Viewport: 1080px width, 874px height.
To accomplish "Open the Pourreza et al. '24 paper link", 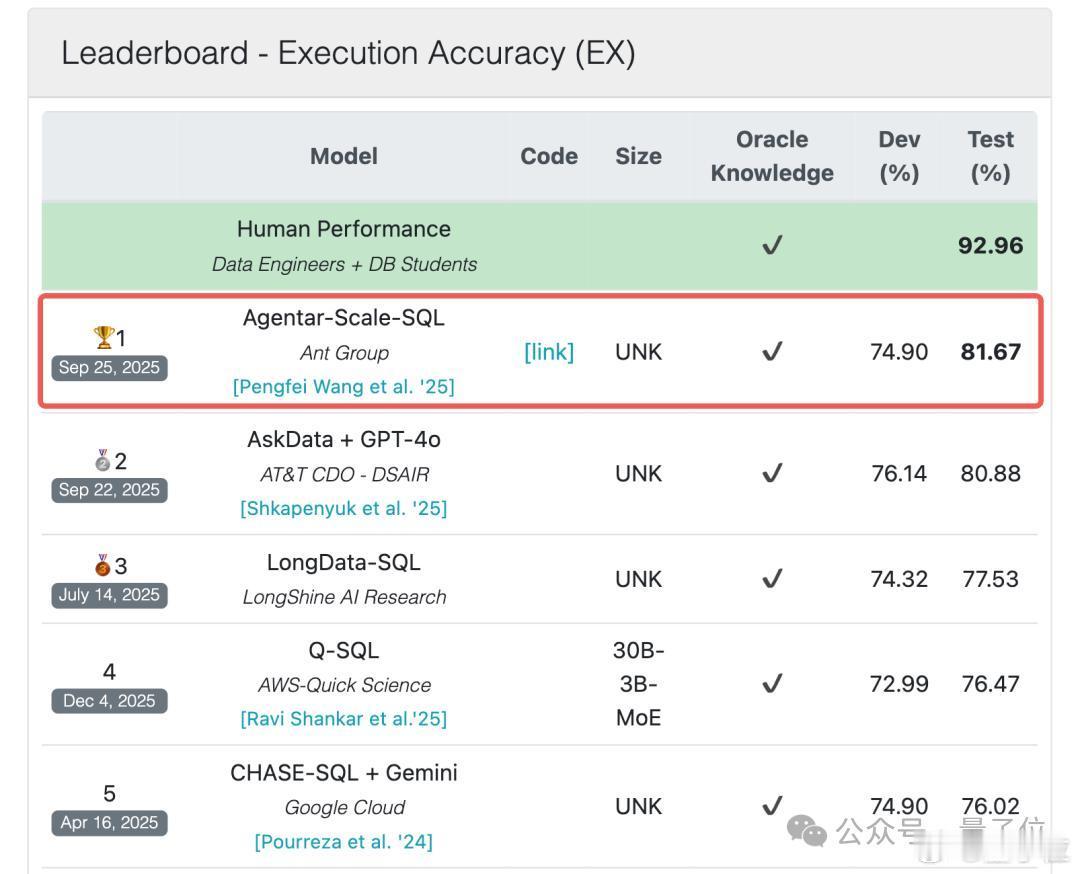I will [x=344, y=842].
